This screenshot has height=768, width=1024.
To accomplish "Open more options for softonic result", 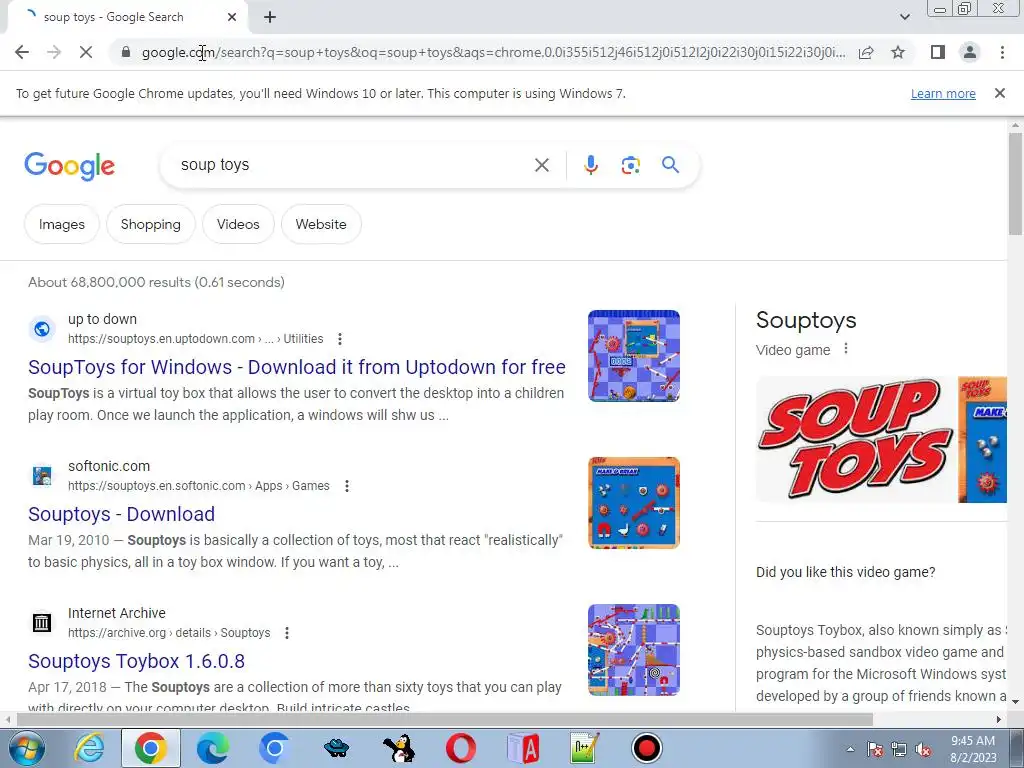I will (x=347, y=486).
